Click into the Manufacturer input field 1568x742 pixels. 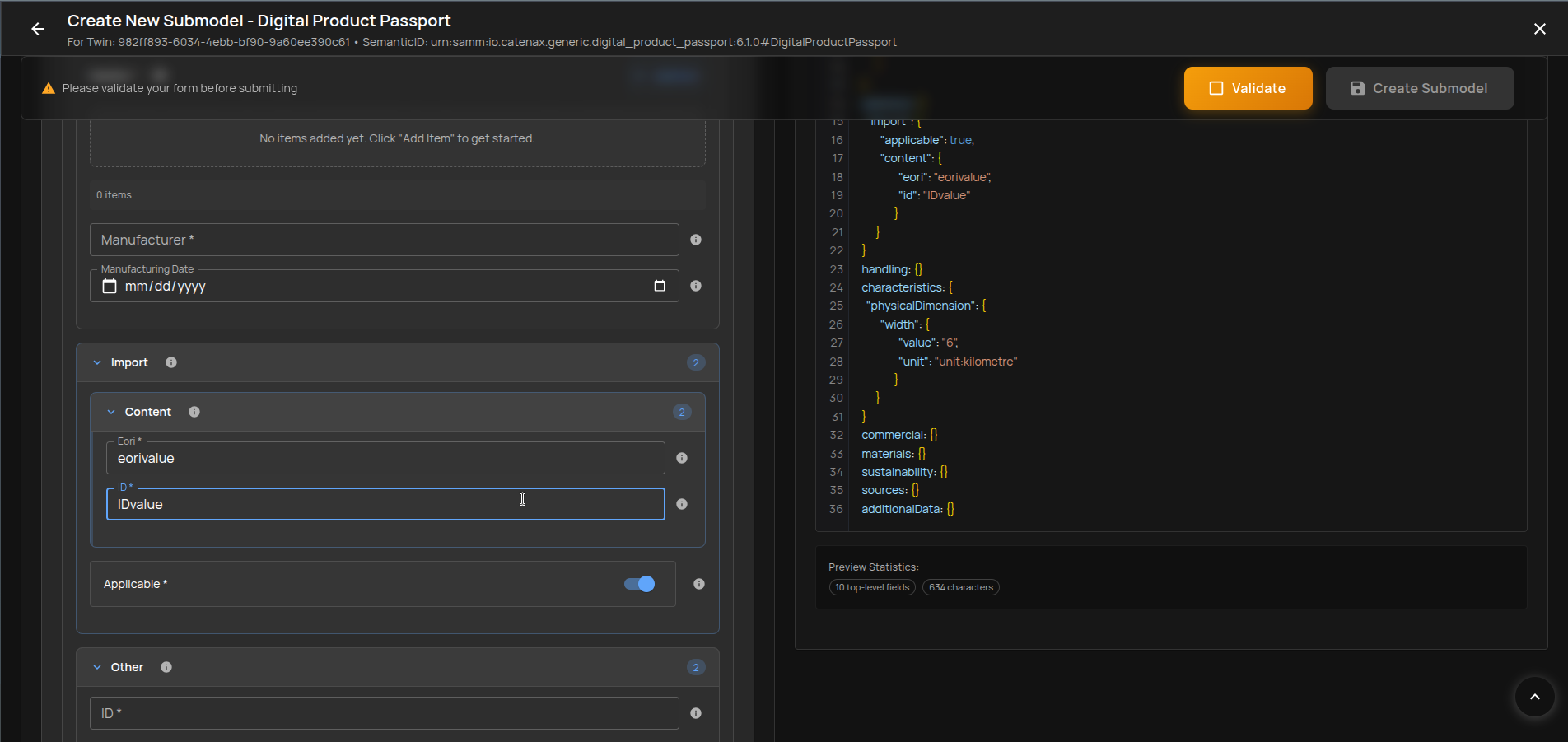click(x=384, y=240)
